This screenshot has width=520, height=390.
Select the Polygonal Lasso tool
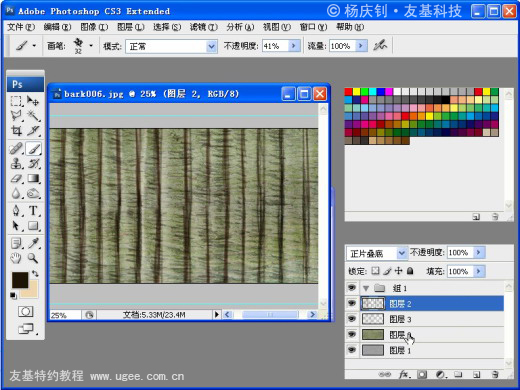16,116
